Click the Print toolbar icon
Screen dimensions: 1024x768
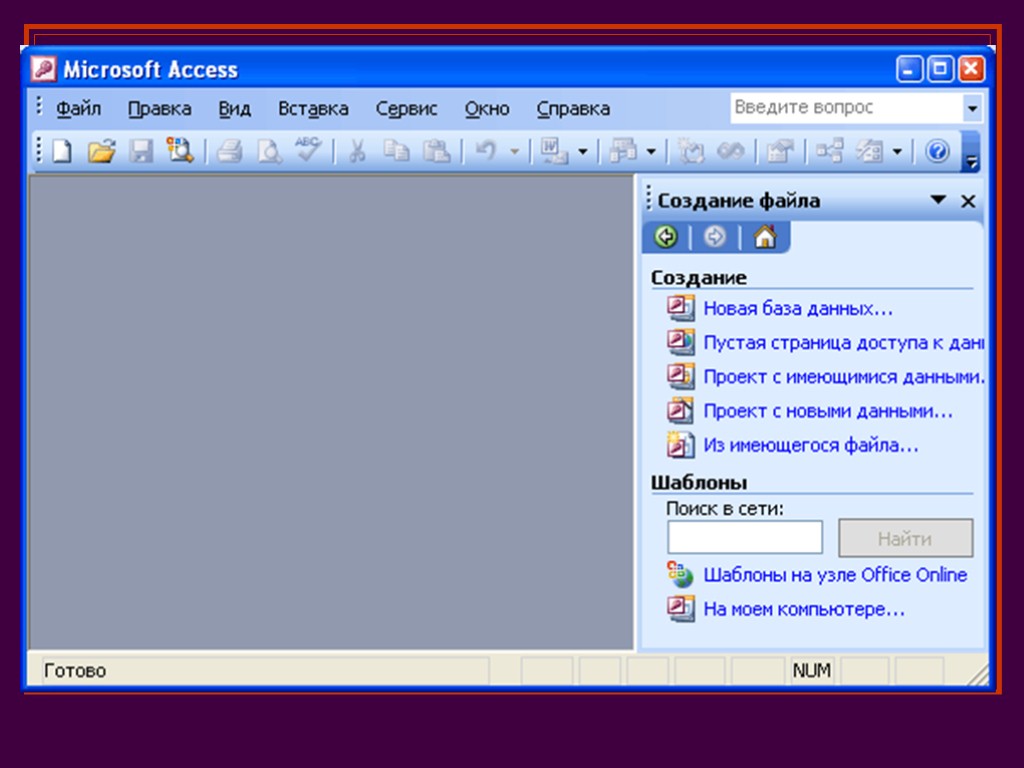(229, 152)
